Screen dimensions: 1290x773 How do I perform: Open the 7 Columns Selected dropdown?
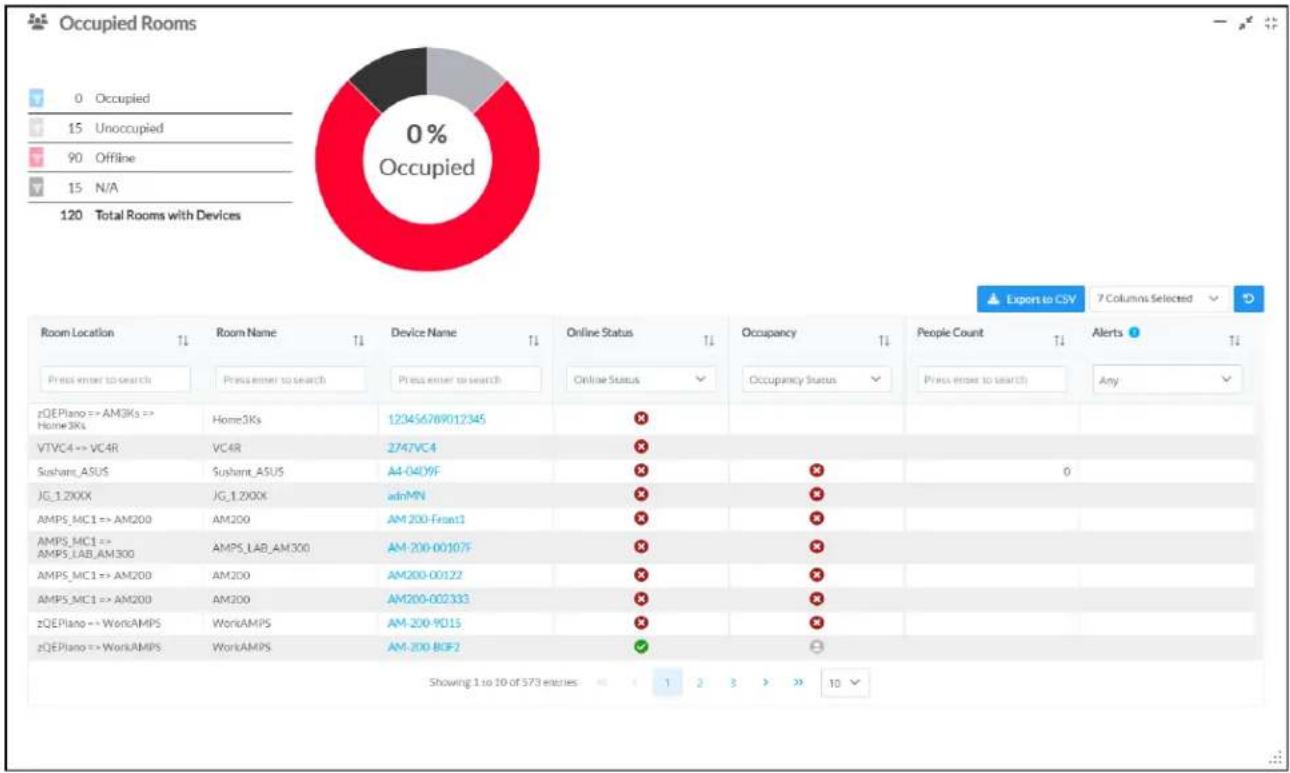pos(1157,298)
